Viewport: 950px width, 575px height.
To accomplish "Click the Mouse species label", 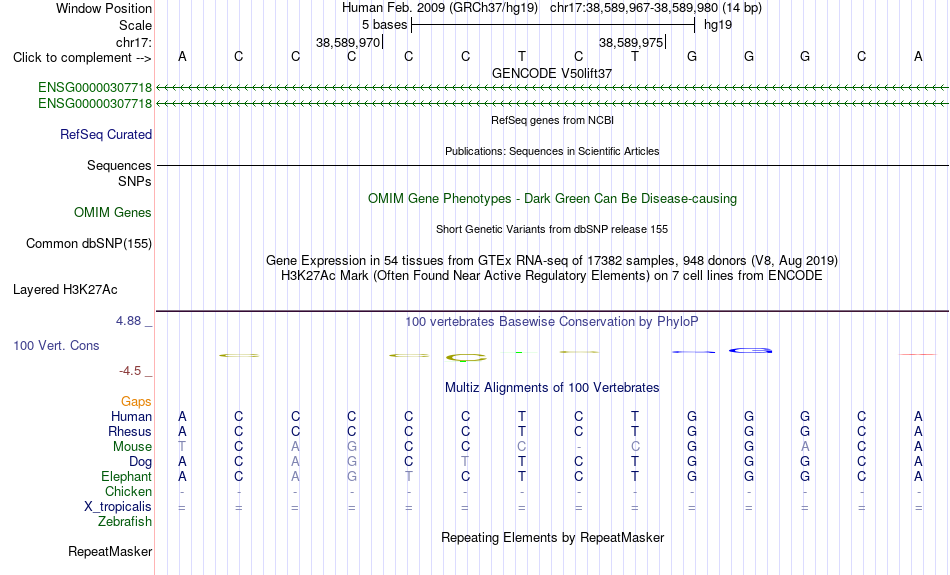I will pyautogui.click(x=132, y=447).
